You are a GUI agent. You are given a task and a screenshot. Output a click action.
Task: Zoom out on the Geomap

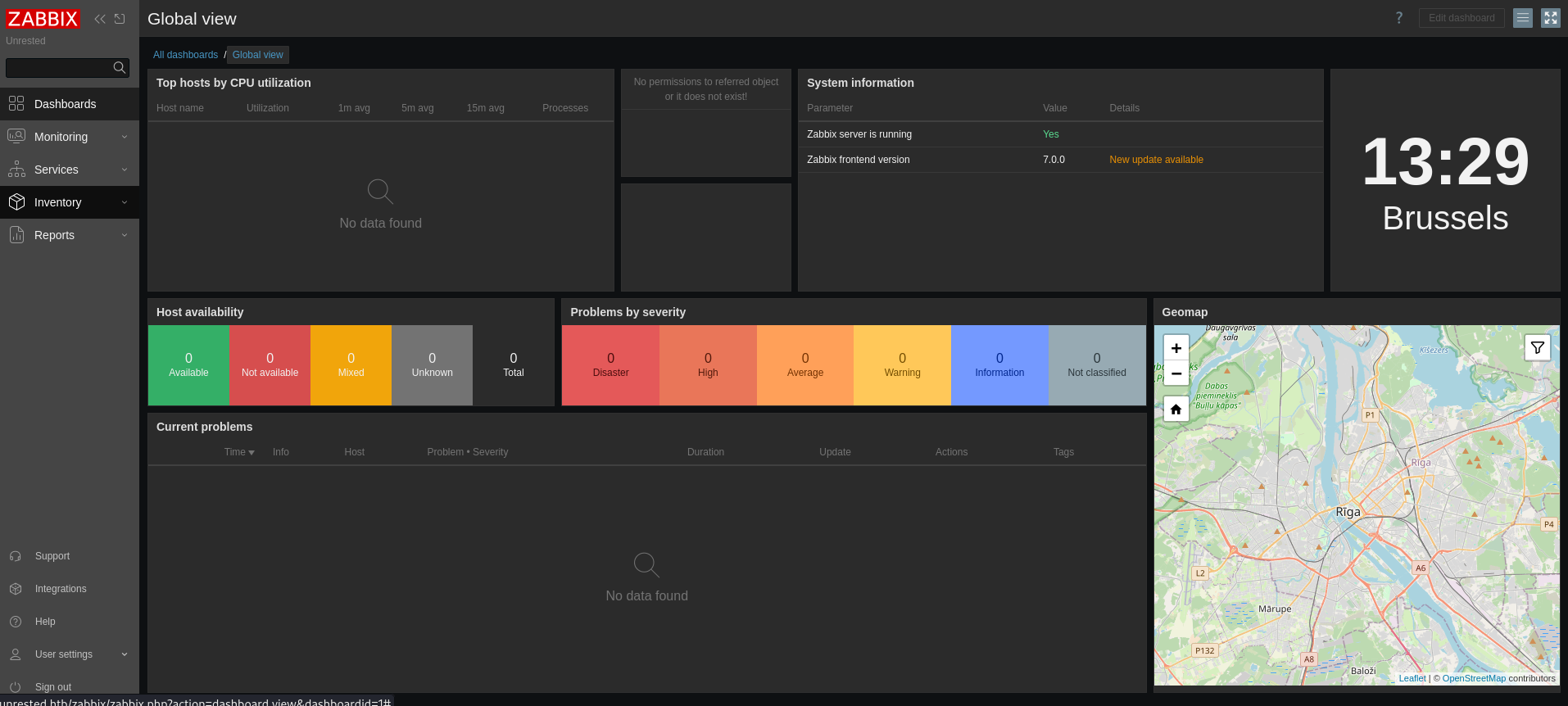1176,373
